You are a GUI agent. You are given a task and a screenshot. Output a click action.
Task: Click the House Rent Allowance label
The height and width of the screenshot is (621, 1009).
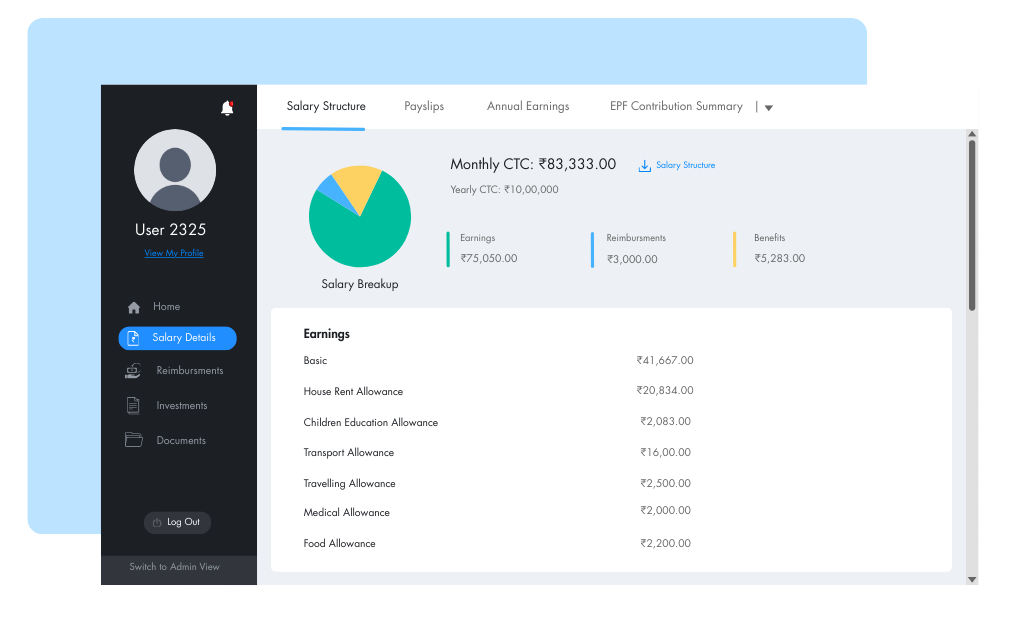click(x=353, y=391)
